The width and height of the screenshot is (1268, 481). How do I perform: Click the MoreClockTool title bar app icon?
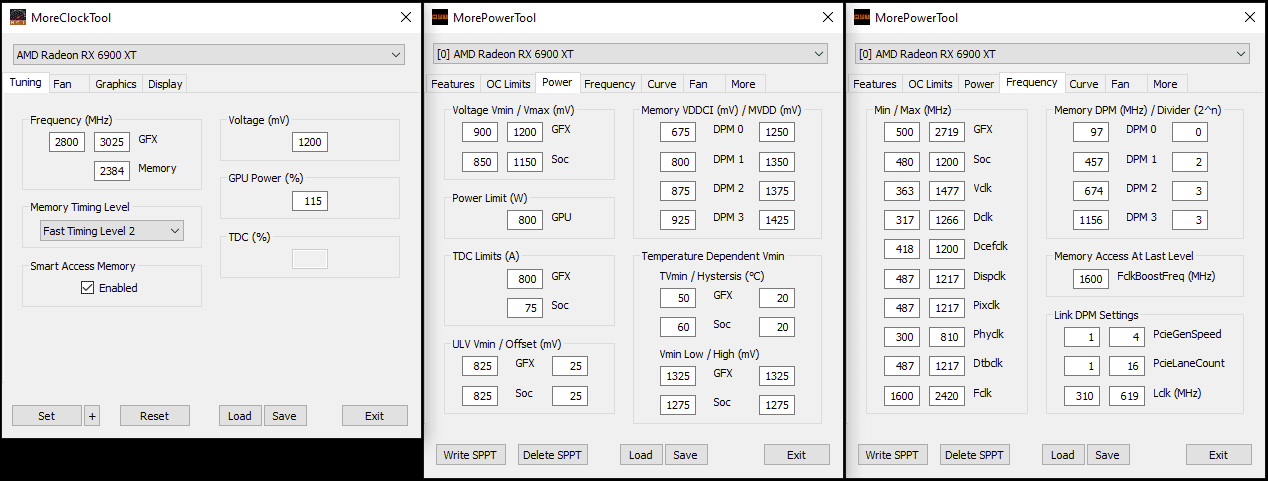[18, 17]
